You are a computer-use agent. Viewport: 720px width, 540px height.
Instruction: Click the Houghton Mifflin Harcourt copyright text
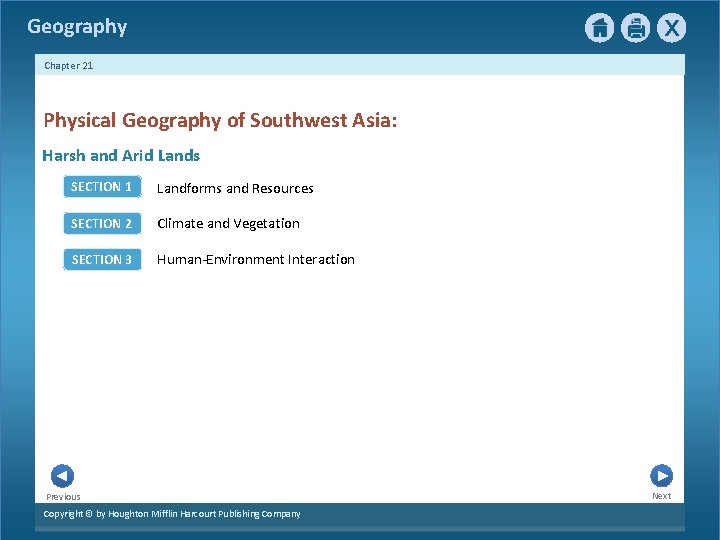pos(172,514)
